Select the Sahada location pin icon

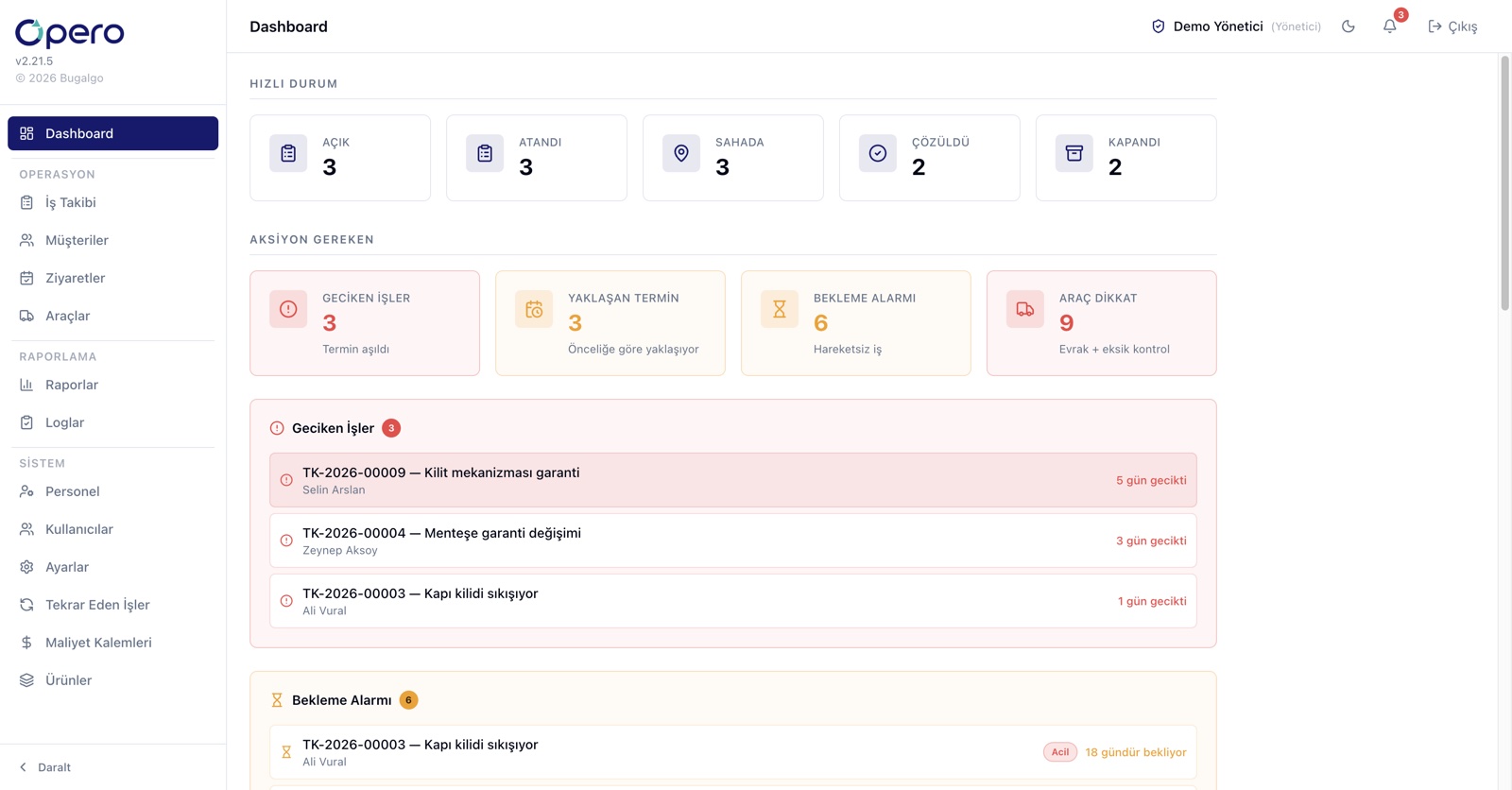(x=681, y=153)
